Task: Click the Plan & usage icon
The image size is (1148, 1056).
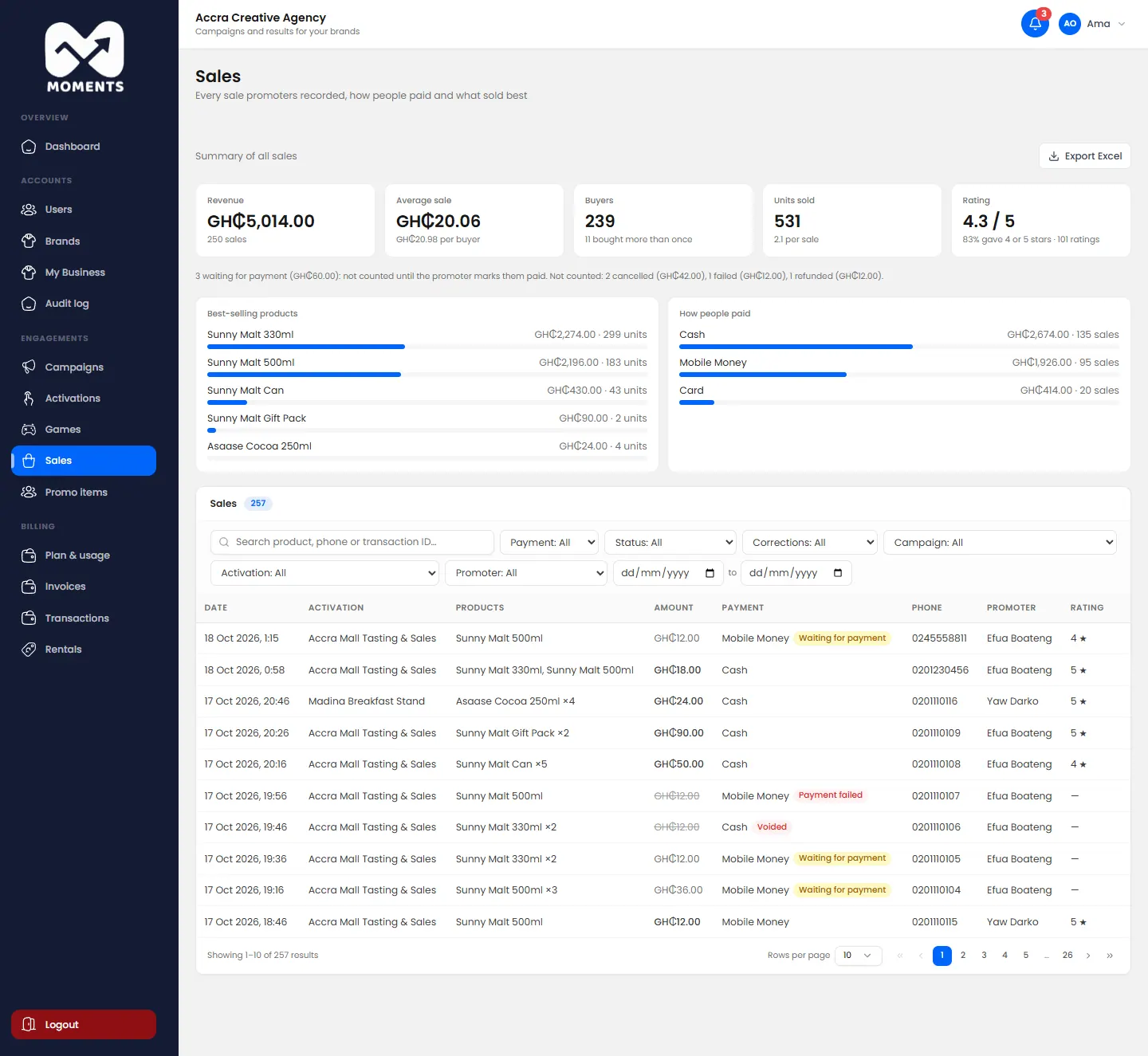Action: (29, 555)
